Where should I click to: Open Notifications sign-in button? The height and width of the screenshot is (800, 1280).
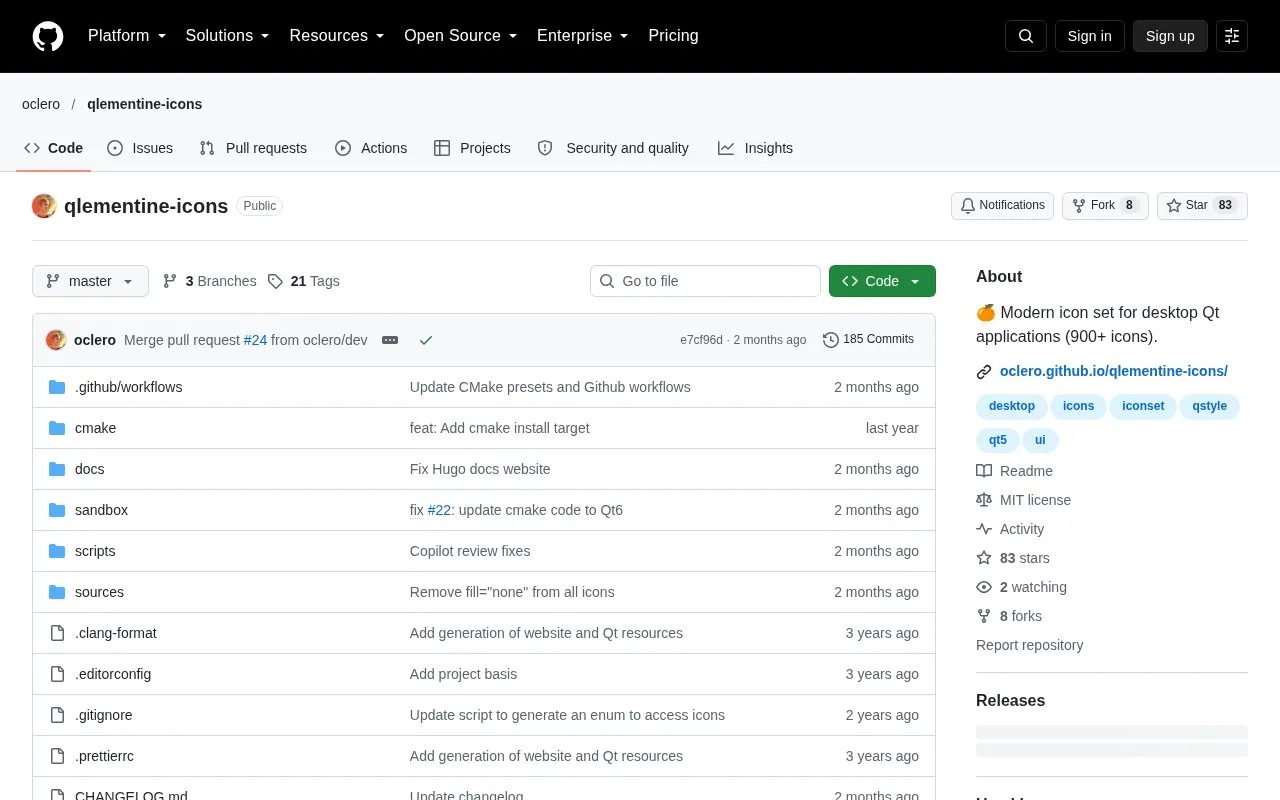coord(1002,206)
